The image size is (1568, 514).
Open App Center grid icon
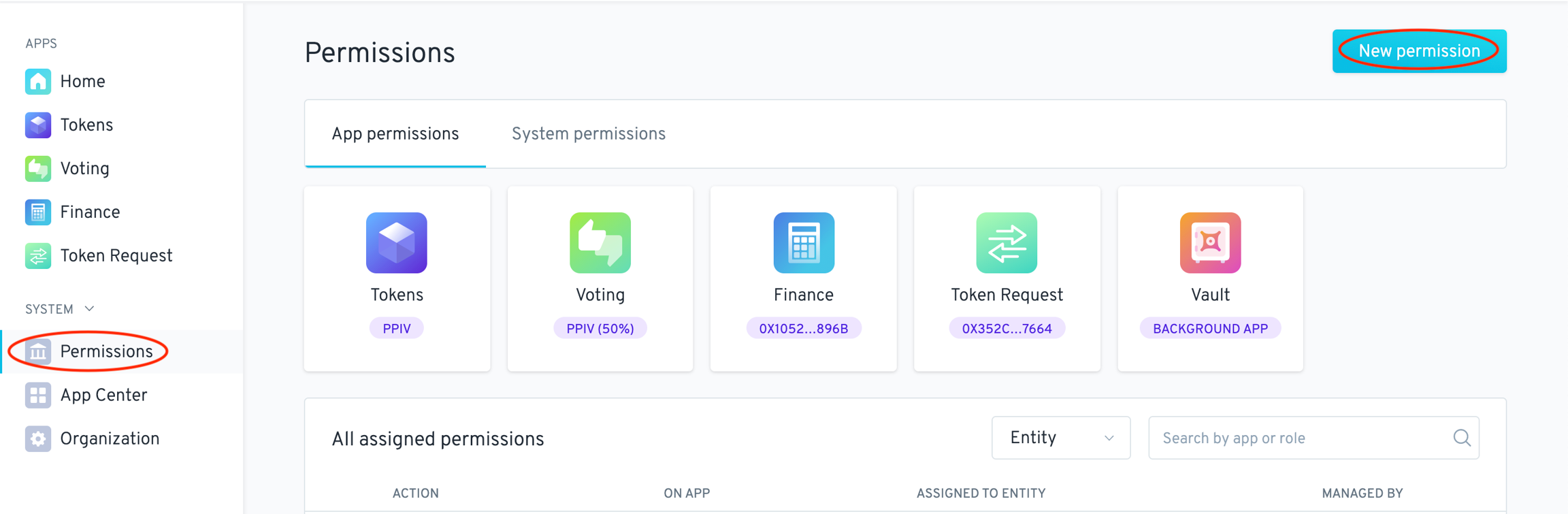pos(38,396)
